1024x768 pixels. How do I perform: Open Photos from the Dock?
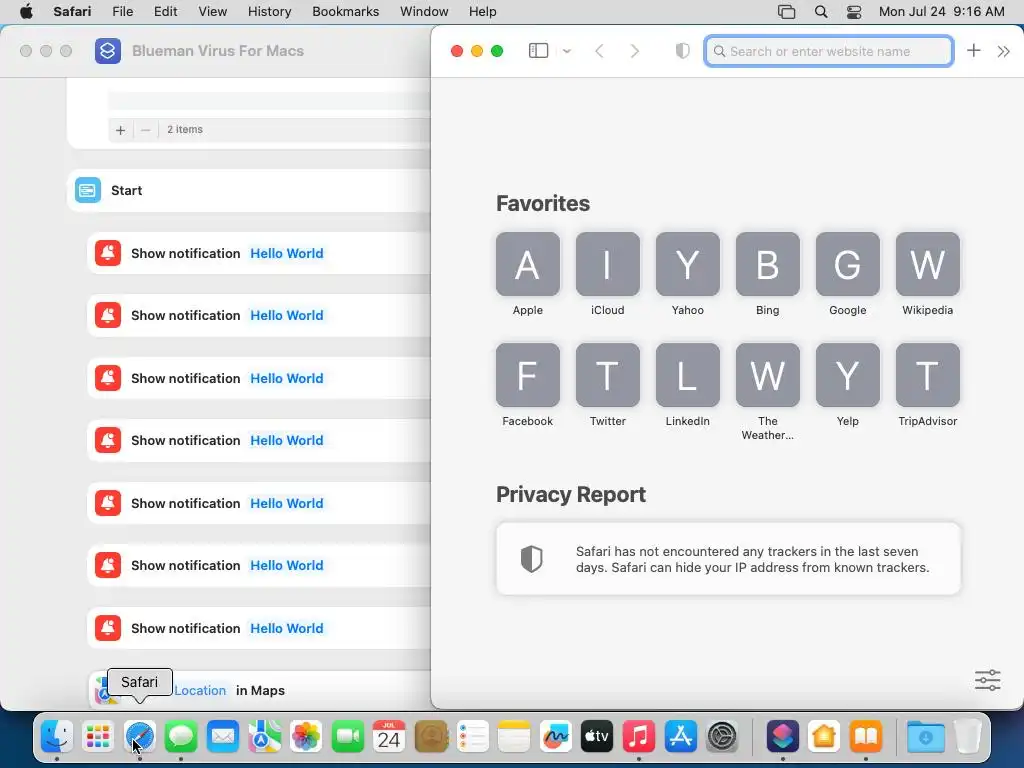pyautogui.click(x=306, y=737)
